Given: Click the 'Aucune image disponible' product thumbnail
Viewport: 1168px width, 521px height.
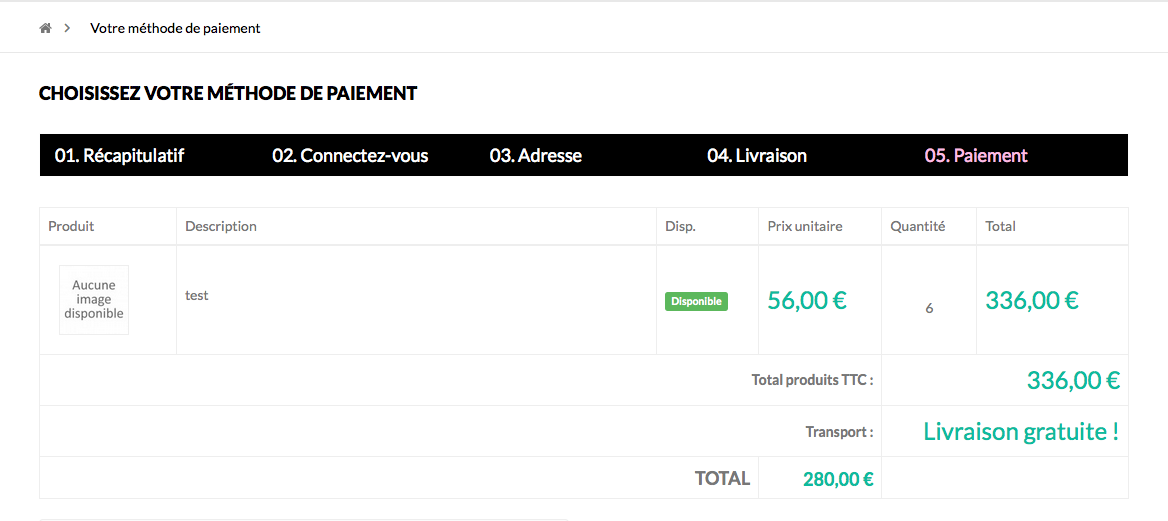Looking at the screenshot, I should 94,300.
